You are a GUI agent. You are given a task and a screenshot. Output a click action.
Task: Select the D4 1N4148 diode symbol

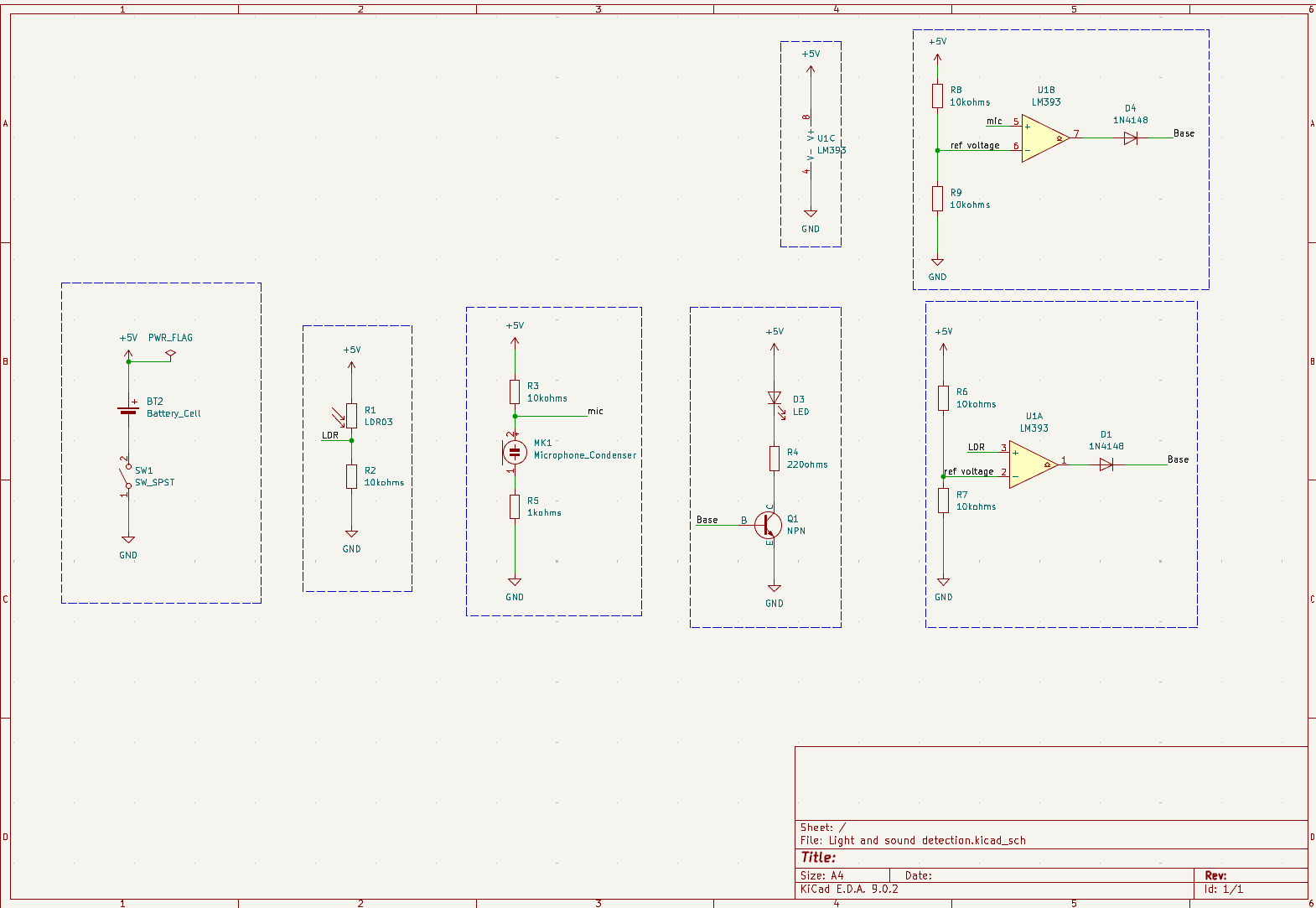coord(1130,138)
